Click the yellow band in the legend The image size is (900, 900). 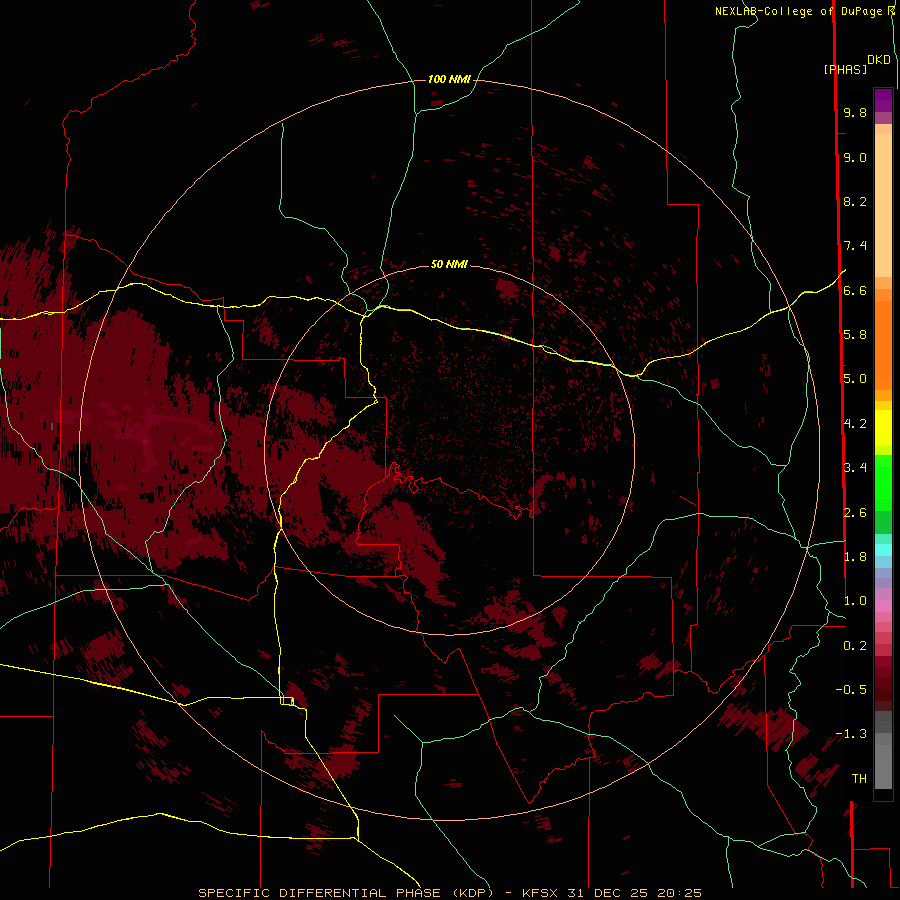click(883, 428)
